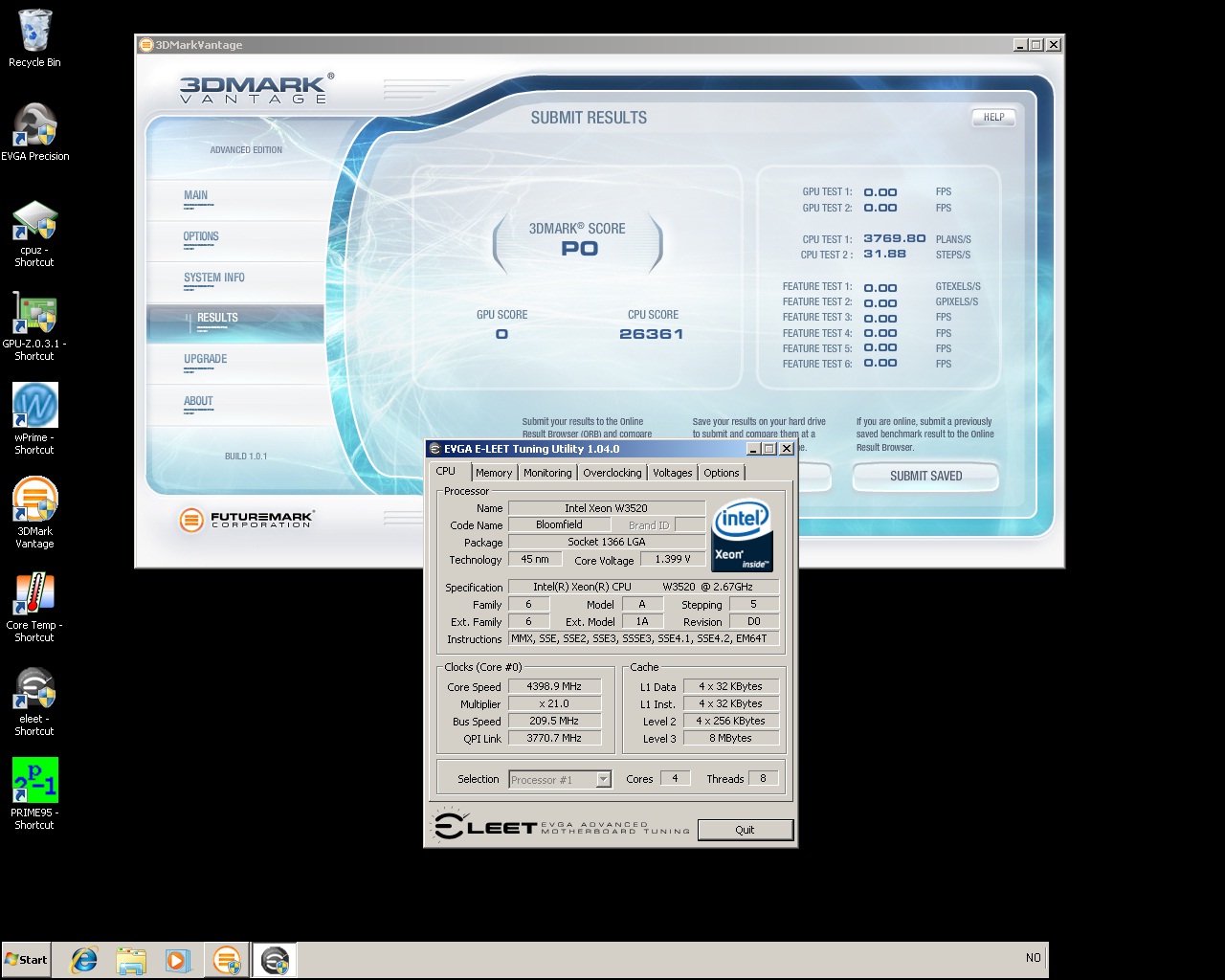Viewport: 1225px width, 980px height.
Task: Close the E-LEET Tuning Utility window
Action: tap(787, 449)
